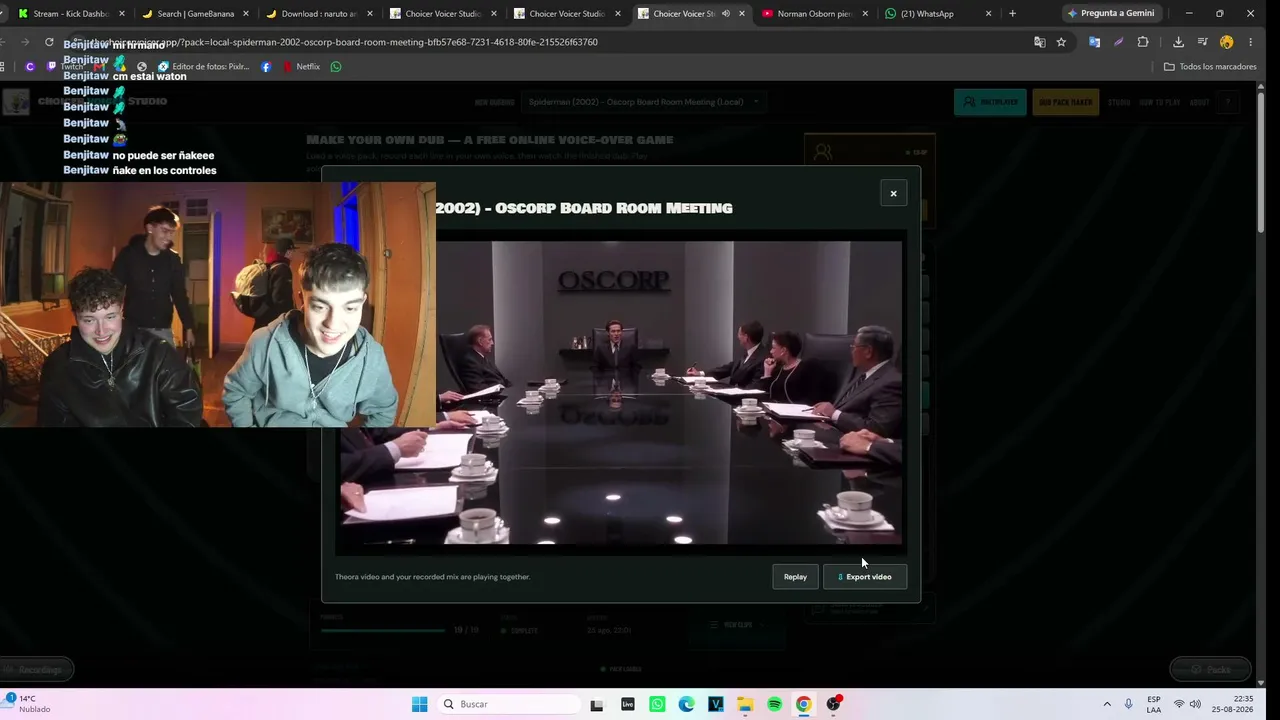Open File Explorer from the taskbar
Screen dimensions: 1280x720
tap(745, 704)
